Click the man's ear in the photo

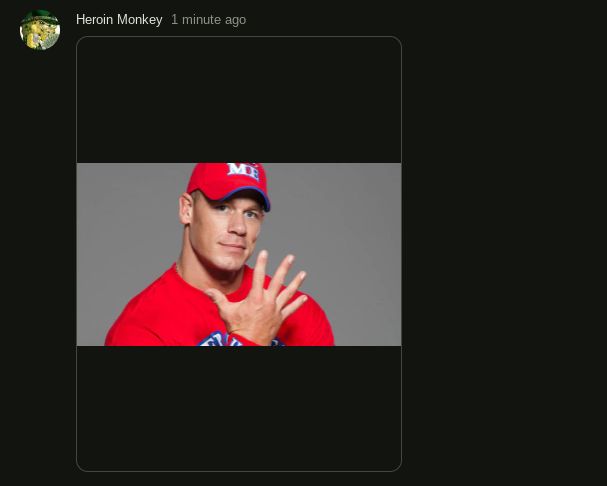point(186,209)
